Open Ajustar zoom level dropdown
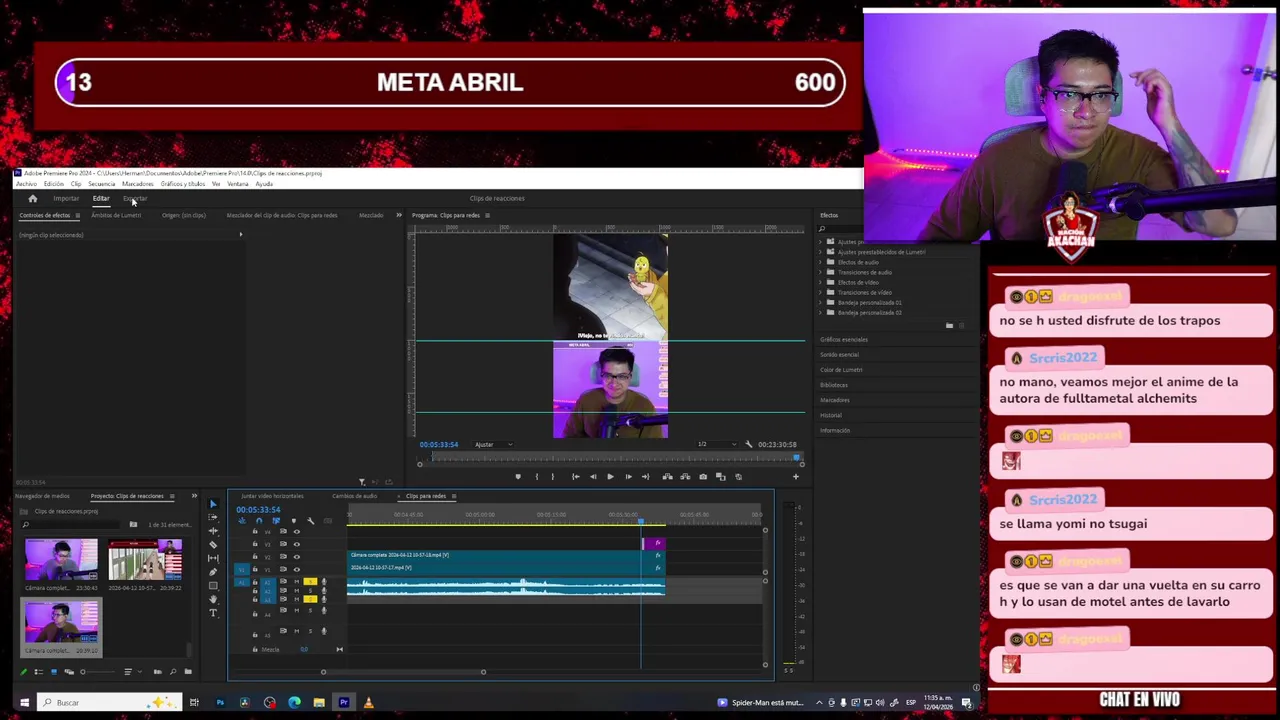 point(492,444)
